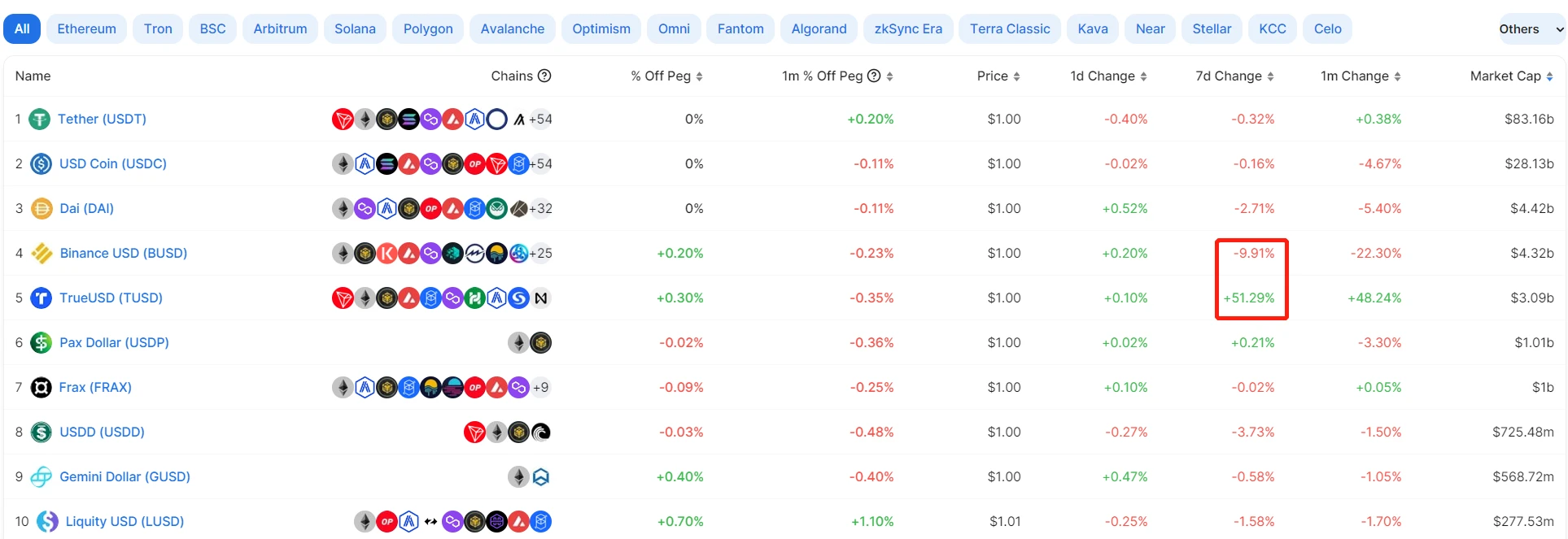
Task: Click the +32 chains badge in Dai row
Action: tap(540, 209)
